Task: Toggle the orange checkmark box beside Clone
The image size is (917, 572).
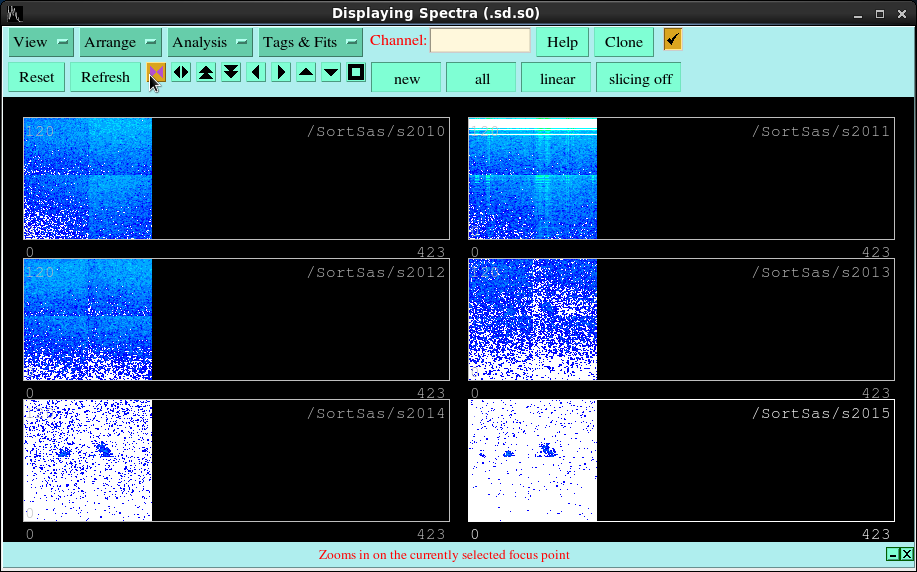Action: [673, 40]
